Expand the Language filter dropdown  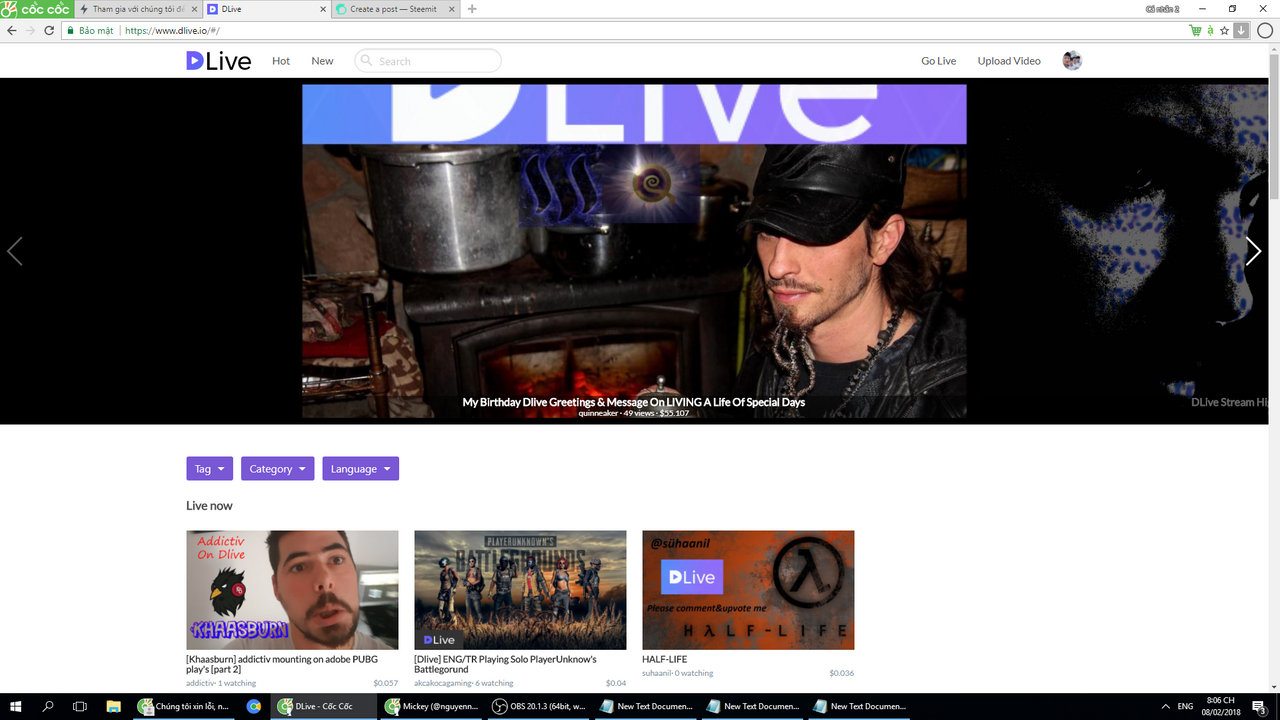pos(360,468)
